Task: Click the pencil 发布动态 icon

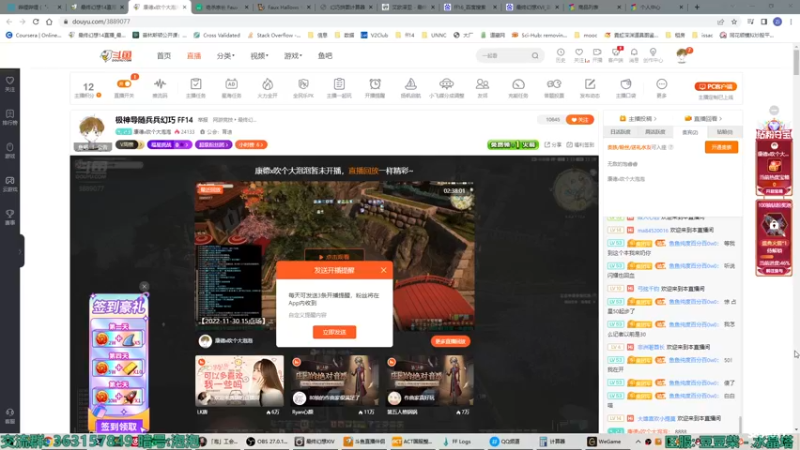Action: [x=590, y=84]
